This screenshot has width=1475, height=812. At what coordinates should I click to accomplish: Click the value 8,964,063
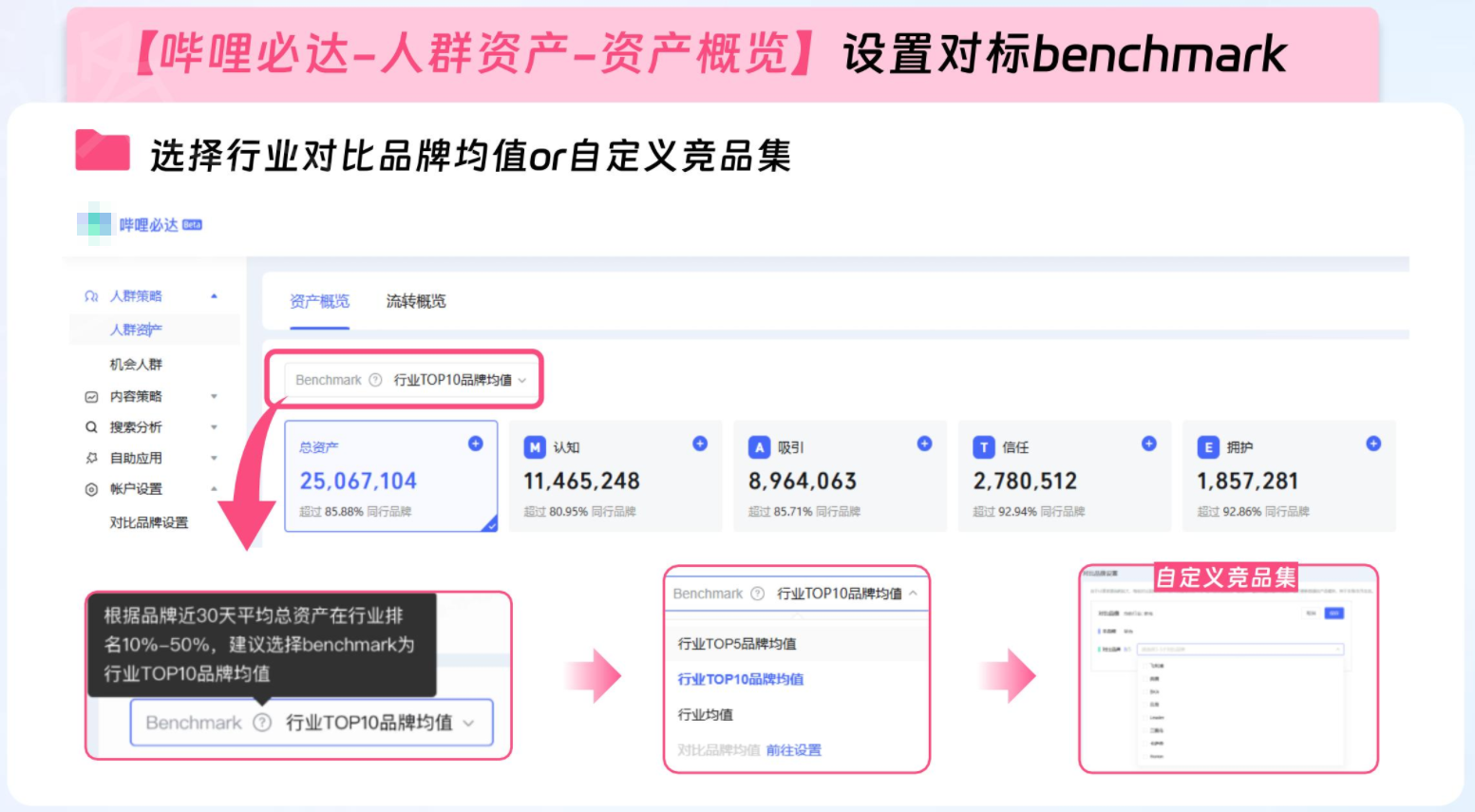pos(803,482)
